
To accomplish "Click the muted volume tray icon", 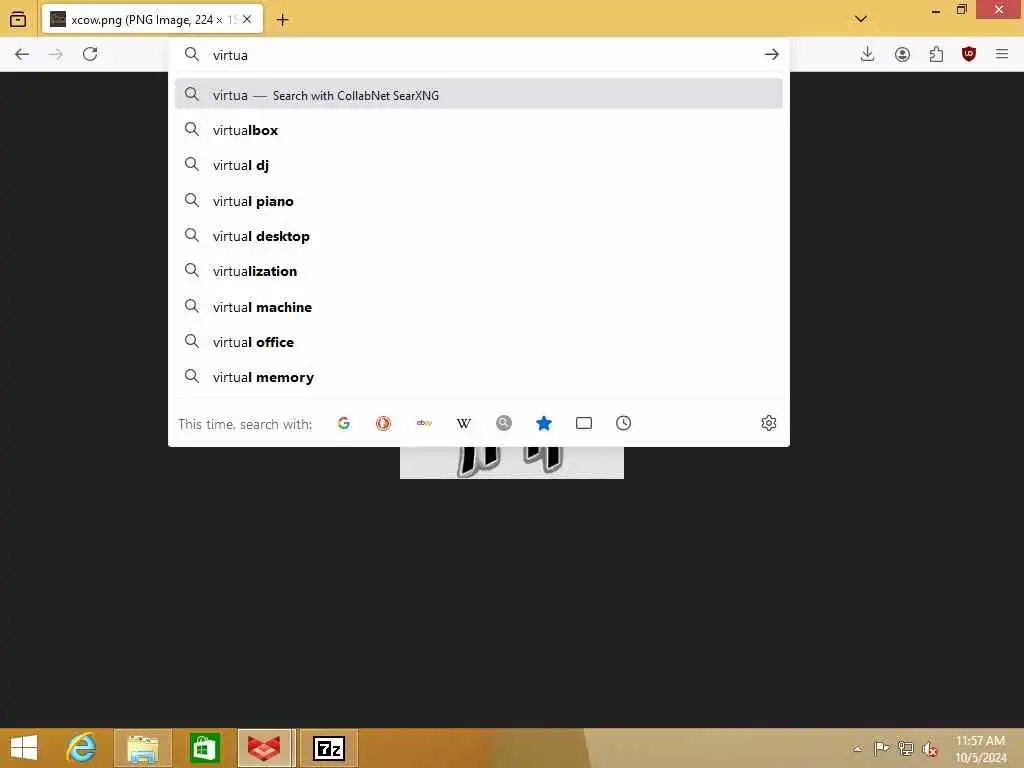I will [x=930, y=749].
